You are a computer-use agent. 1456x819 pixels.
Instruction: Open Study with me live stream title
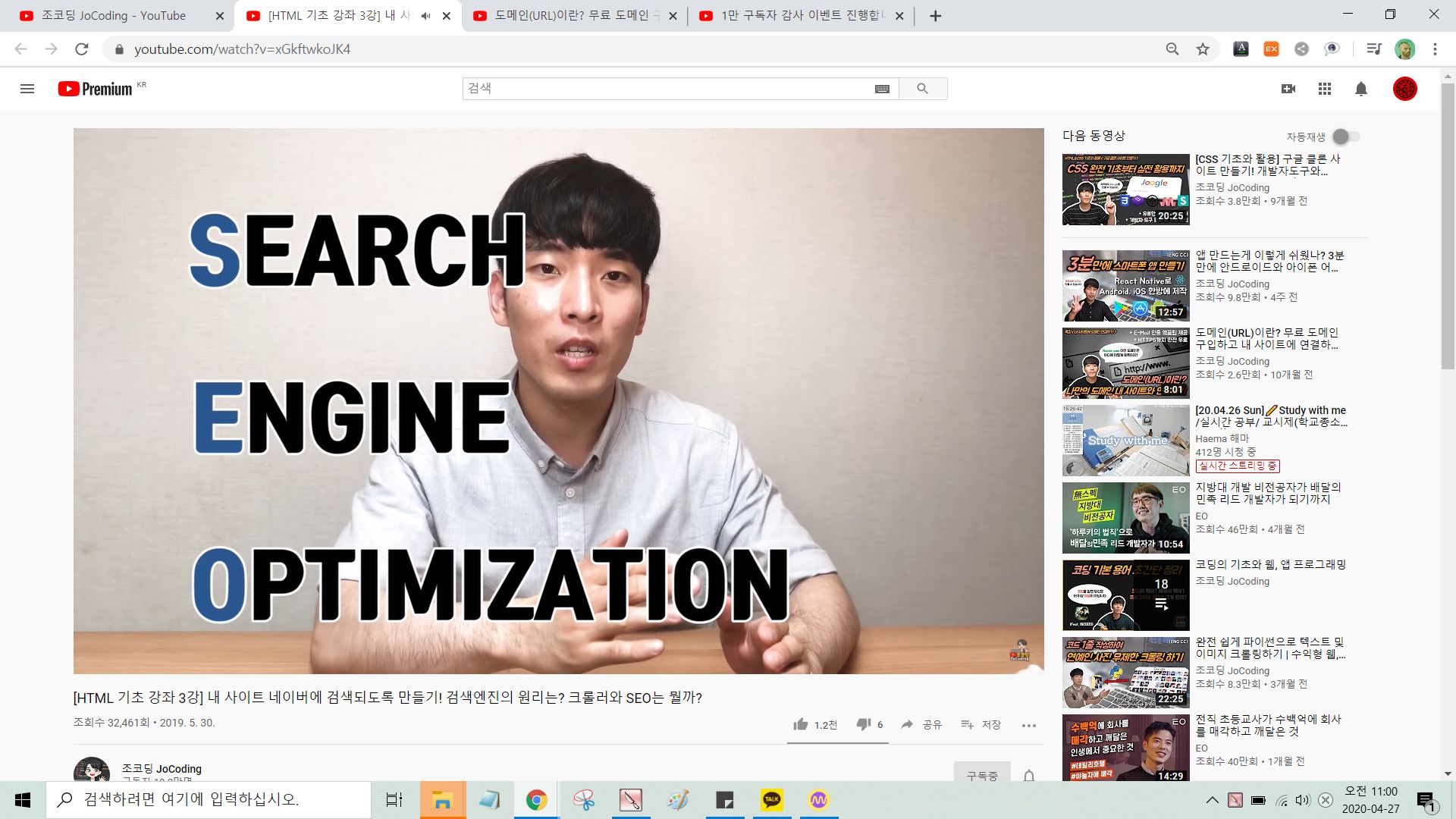[x=1272, y=416]
